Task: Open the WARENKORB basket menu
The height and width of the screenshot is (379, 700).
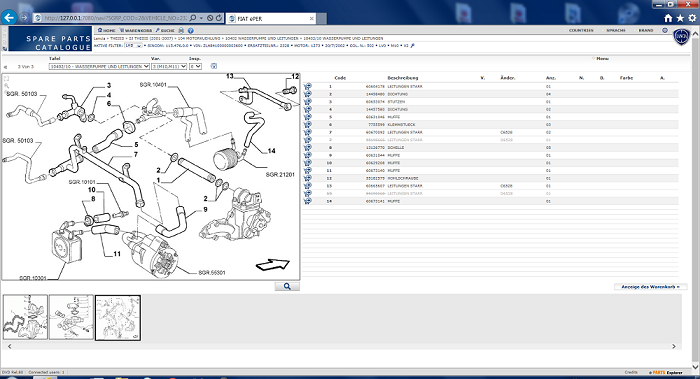Action: click(x=136, y=30)
